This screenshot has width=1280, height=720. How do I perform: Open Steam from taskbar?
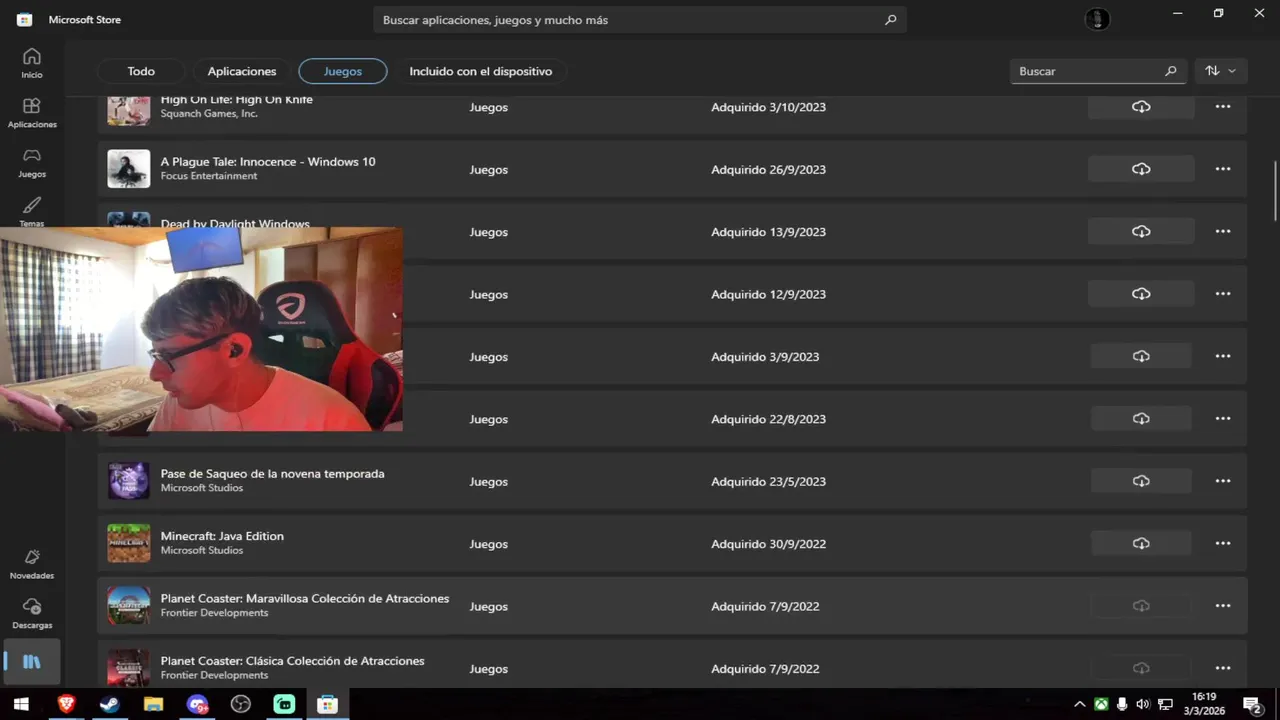109,704
